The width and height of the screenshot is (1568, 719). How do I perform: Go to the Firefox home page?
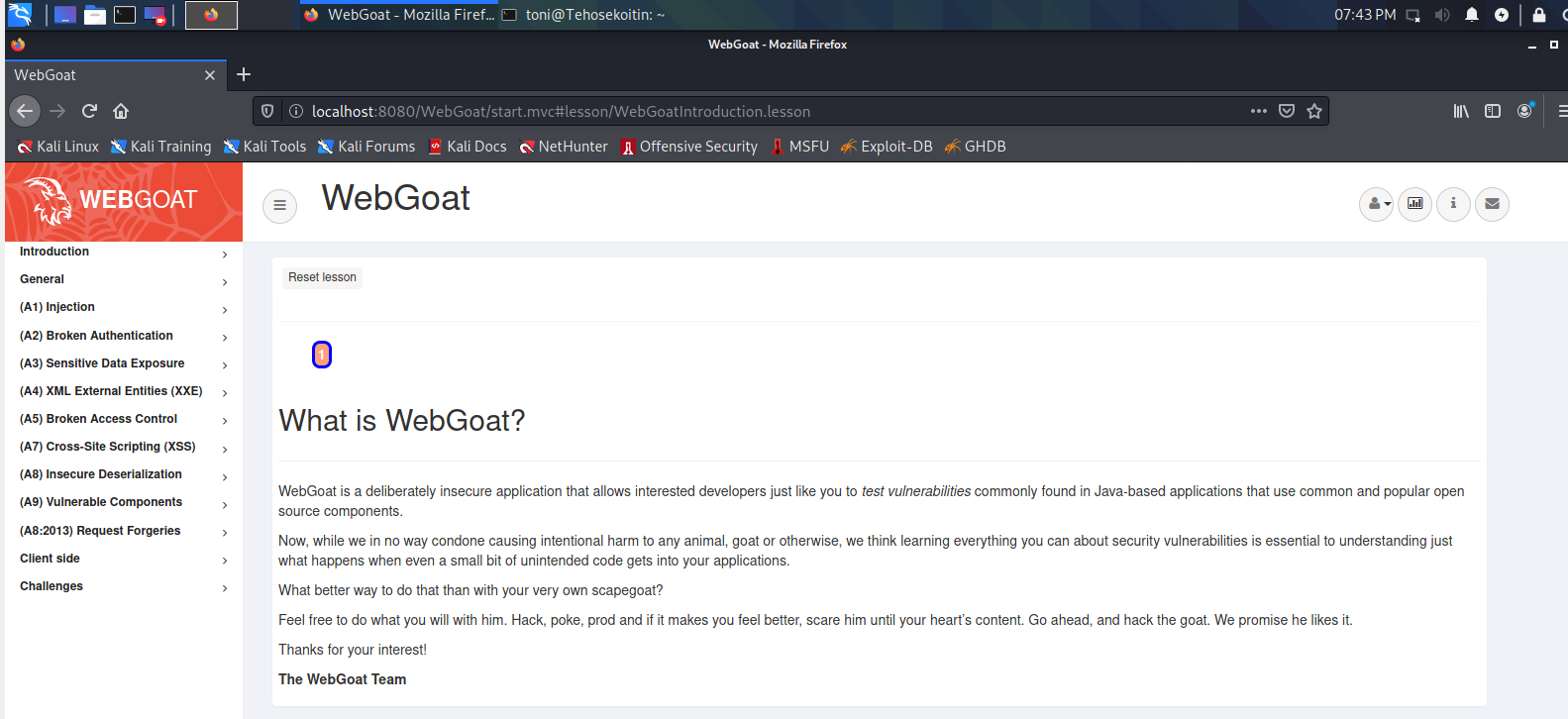[x=121, y=111]
